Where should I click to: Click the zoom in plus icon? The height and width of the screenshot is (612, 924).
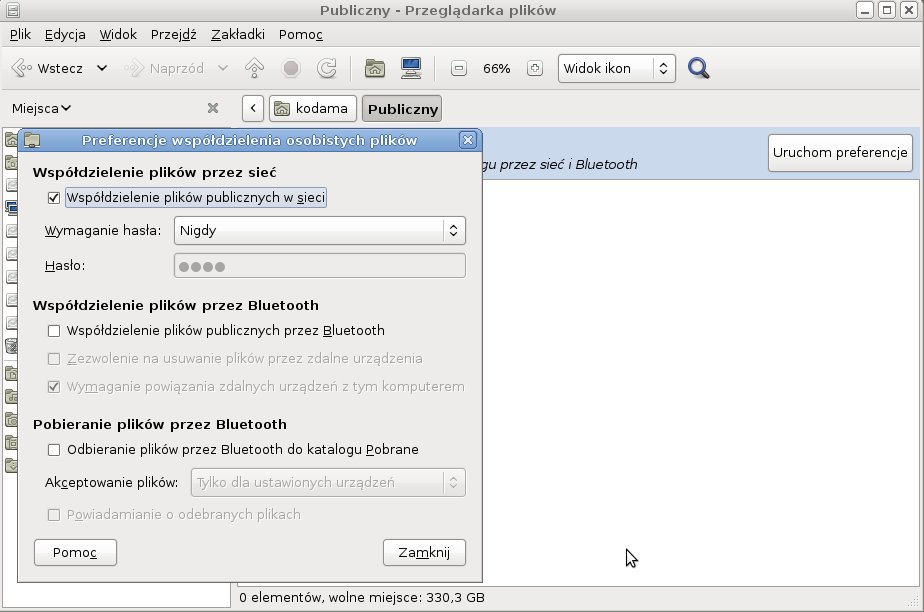click(x=535, y=69)
